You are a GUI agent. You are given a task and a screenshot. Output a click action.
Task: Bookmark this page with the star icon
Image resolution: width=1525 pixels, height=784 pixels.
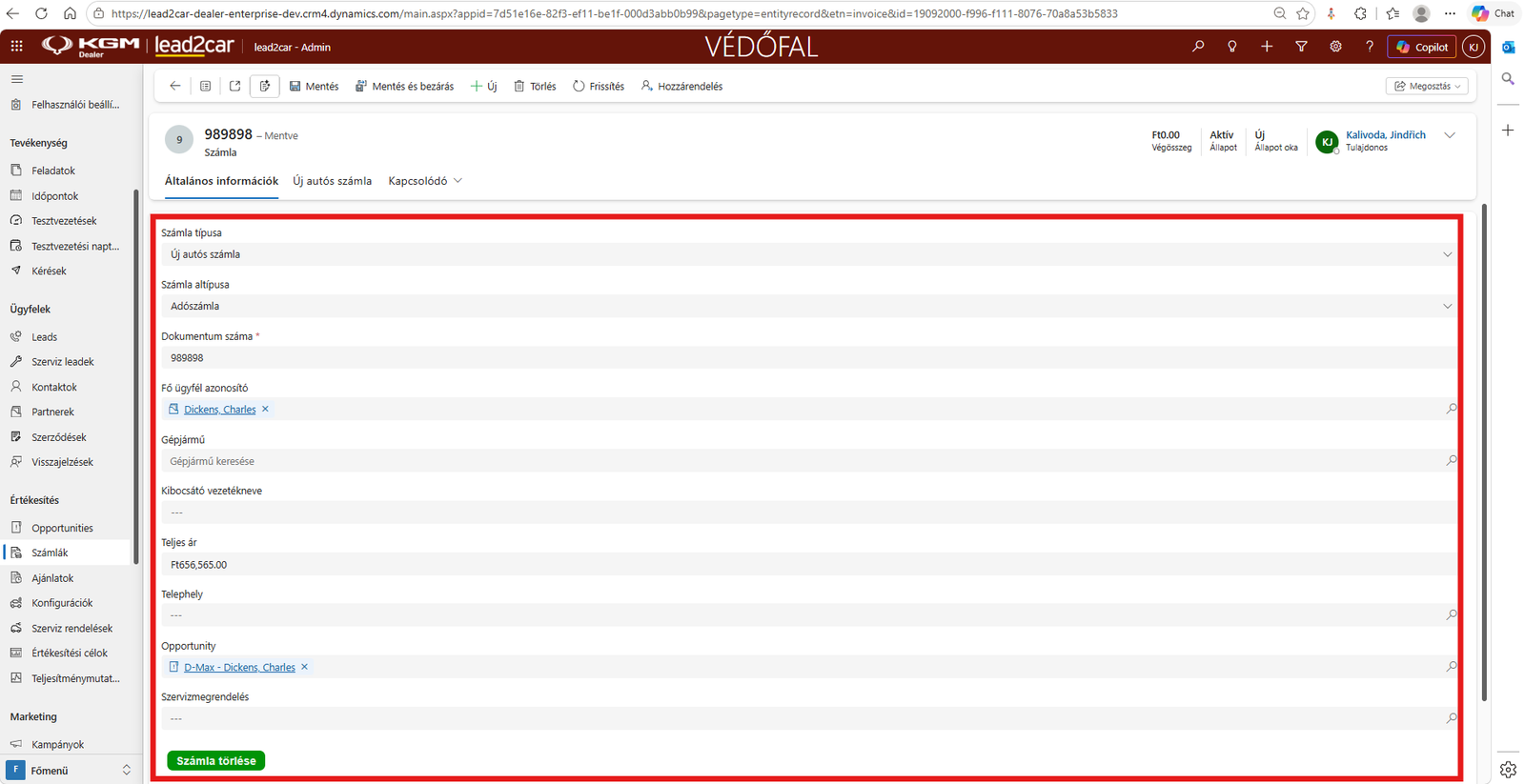click(1303, 13)
